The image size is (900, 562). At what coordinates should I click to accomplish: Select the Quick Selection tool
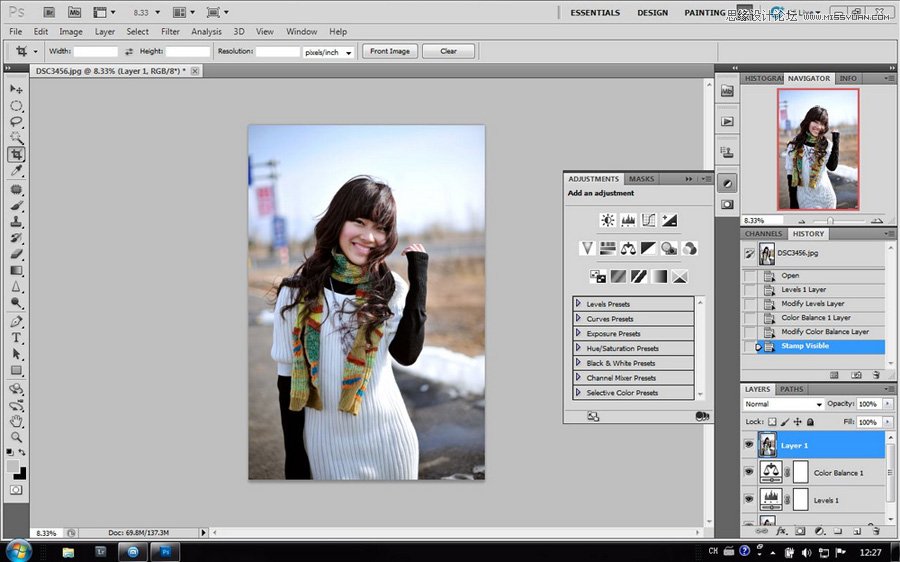click(x=16, y=138)
